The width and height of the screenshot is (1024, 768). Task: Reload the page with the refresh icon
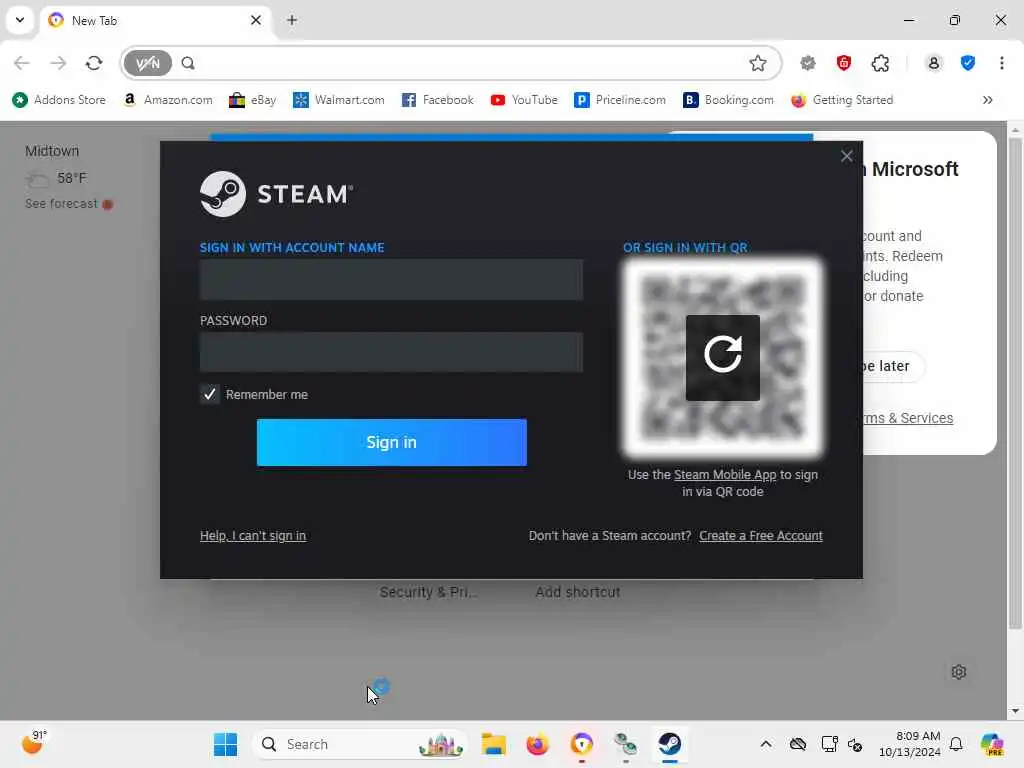94,63
